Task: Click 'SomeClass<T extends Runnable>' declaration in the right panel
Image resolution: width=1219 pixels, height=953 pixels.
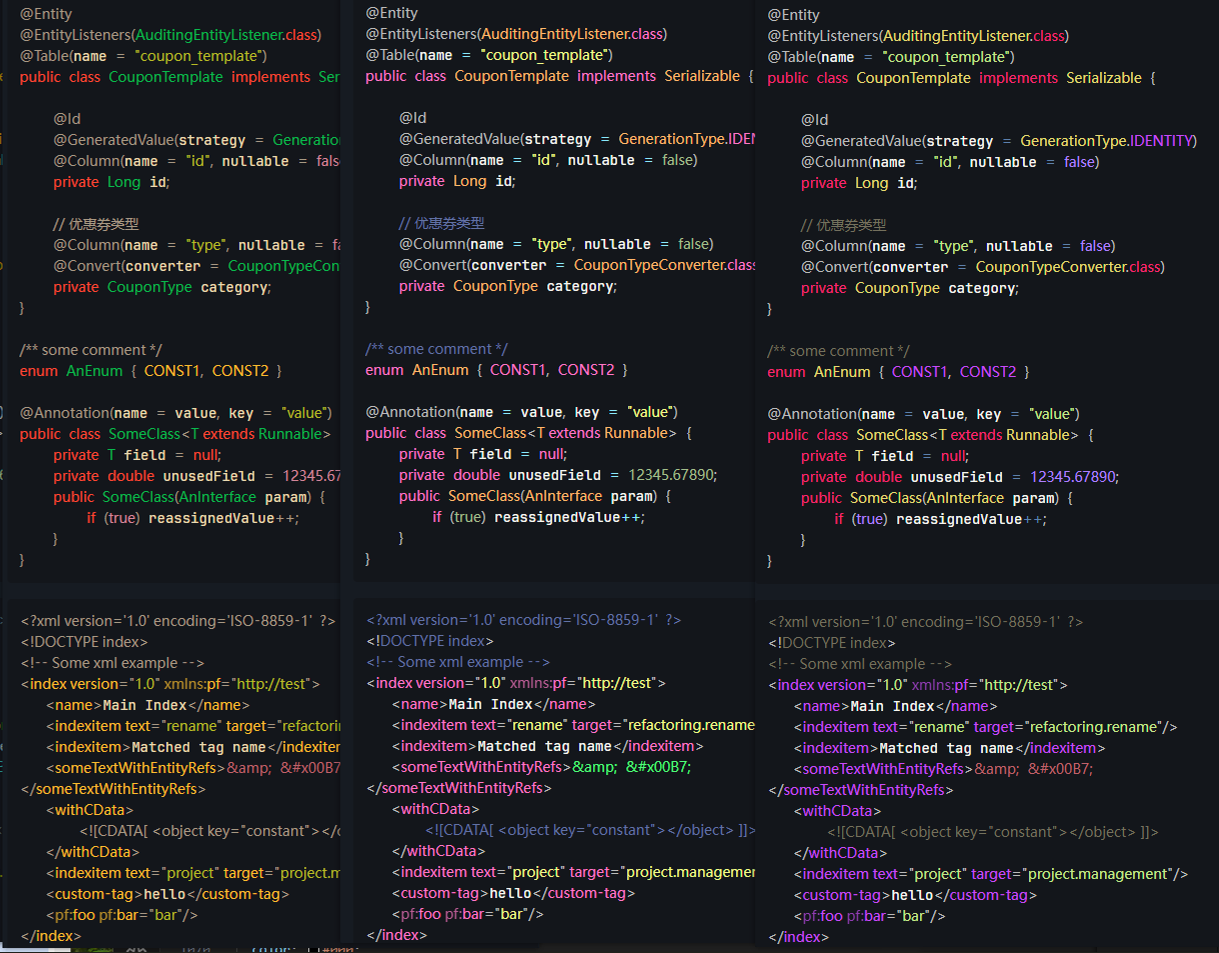Action: pyautogui.click(x=967, y=435)
